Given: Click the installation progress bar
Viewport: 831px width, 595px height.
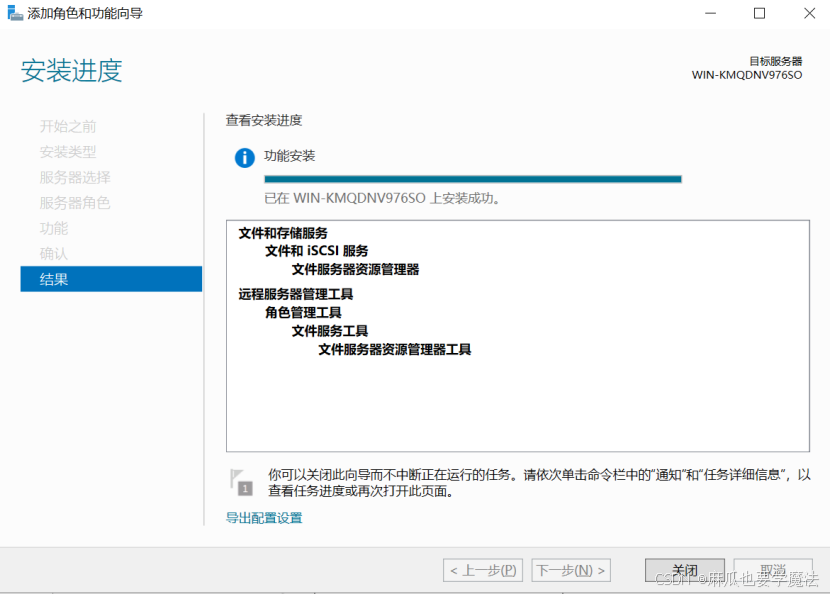Looking at the screenshot, I should (x=473, y=179).
